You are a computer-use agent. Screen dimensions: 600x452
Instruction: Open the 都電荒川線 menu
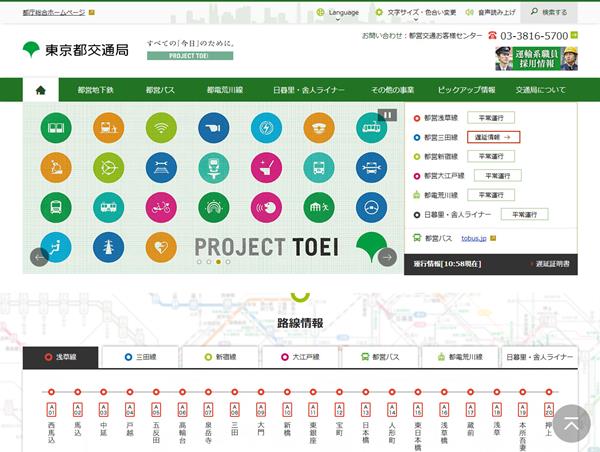tap(225, 90)
